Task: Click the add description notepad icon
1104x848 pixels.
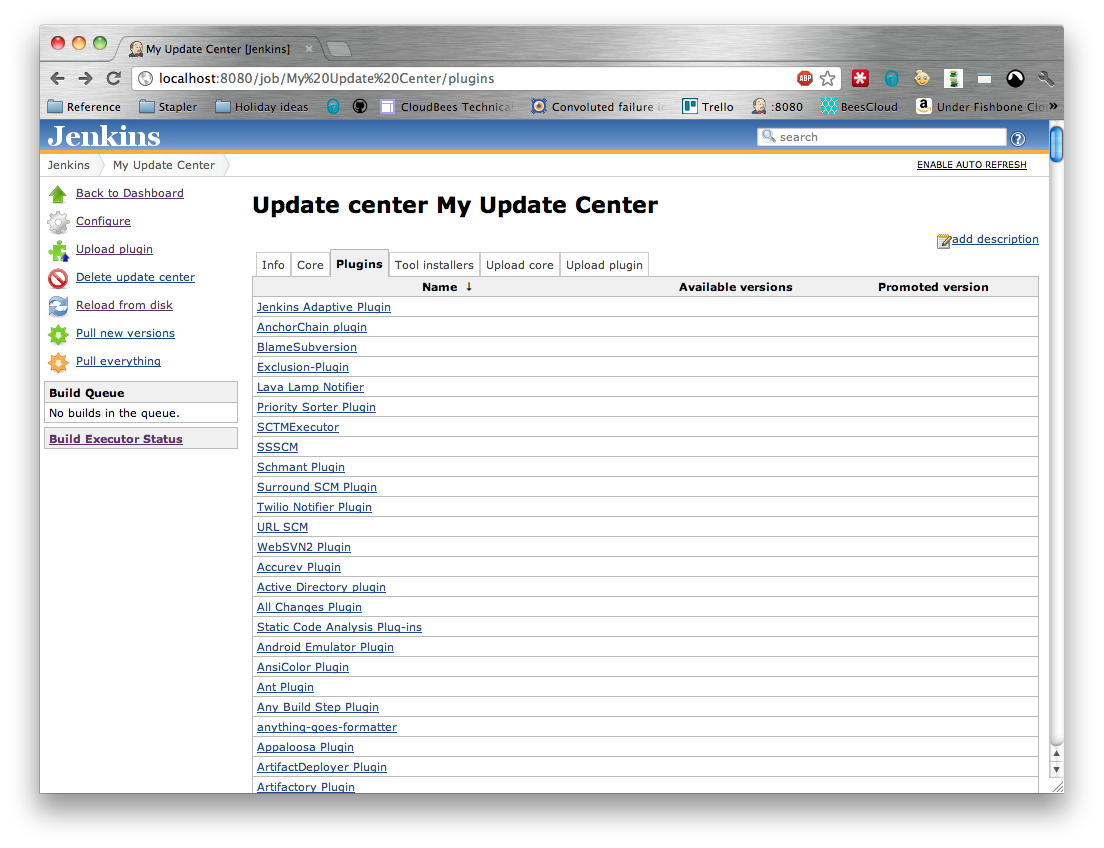Action: click(x=943, y=241)
